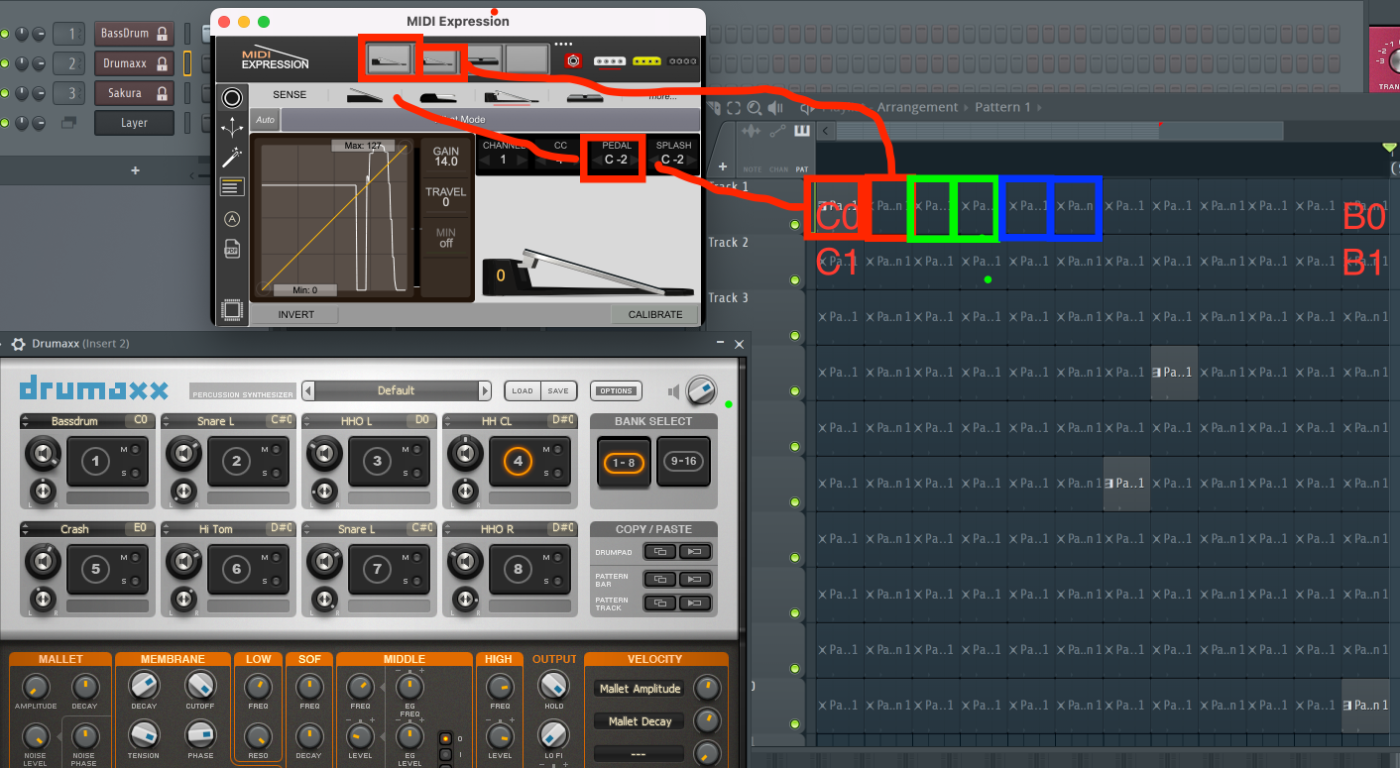Click the red jack connector icon
Image resolution: width=1400 pixels, height=768 pixels.
click(574, 61)
